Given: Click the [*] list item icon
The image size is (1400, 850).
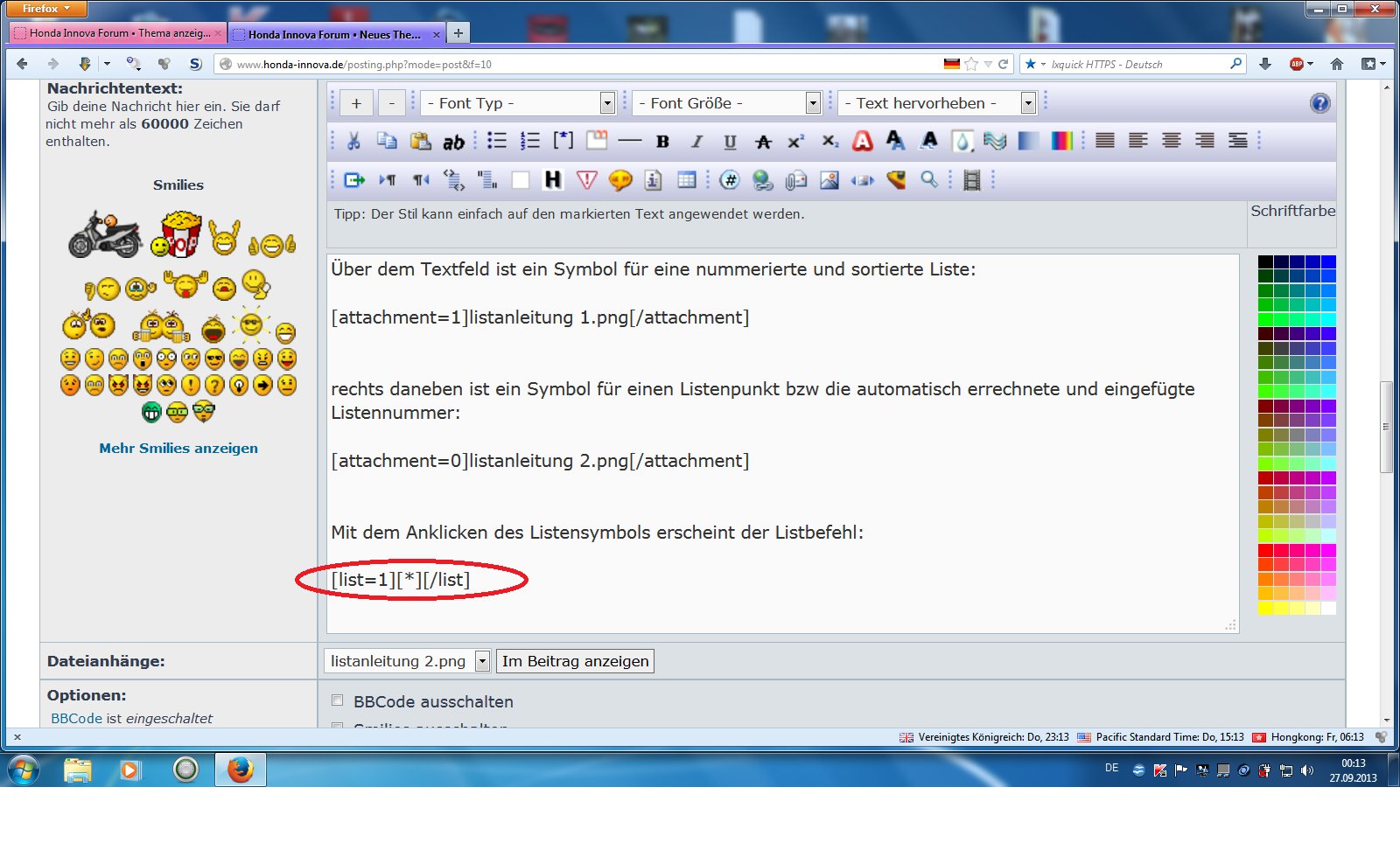Looking at the screenshot, I should coord(563,141).
